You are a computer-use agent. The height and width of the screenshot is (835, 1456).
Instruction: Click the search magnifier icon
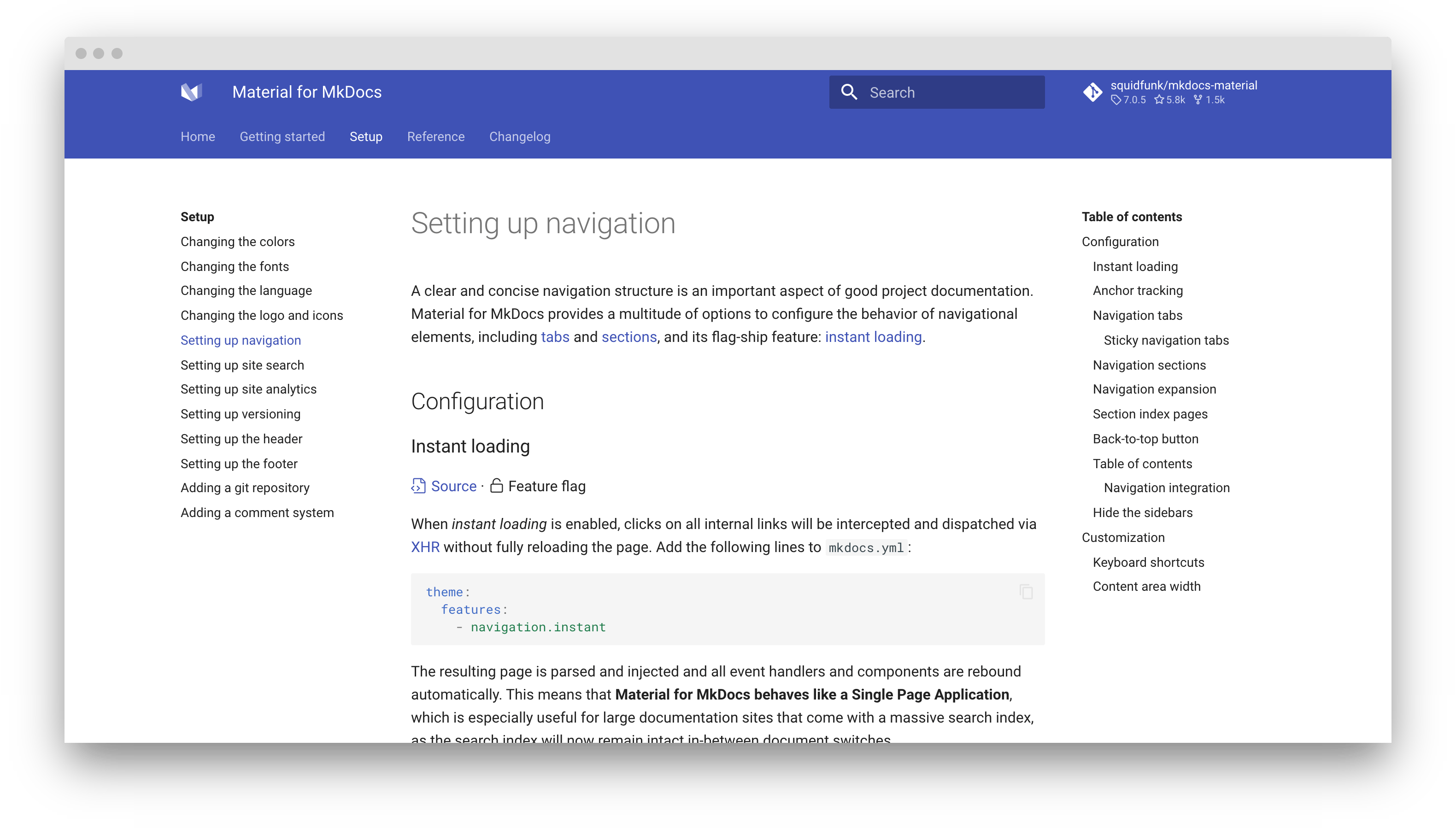click(849, 92)
